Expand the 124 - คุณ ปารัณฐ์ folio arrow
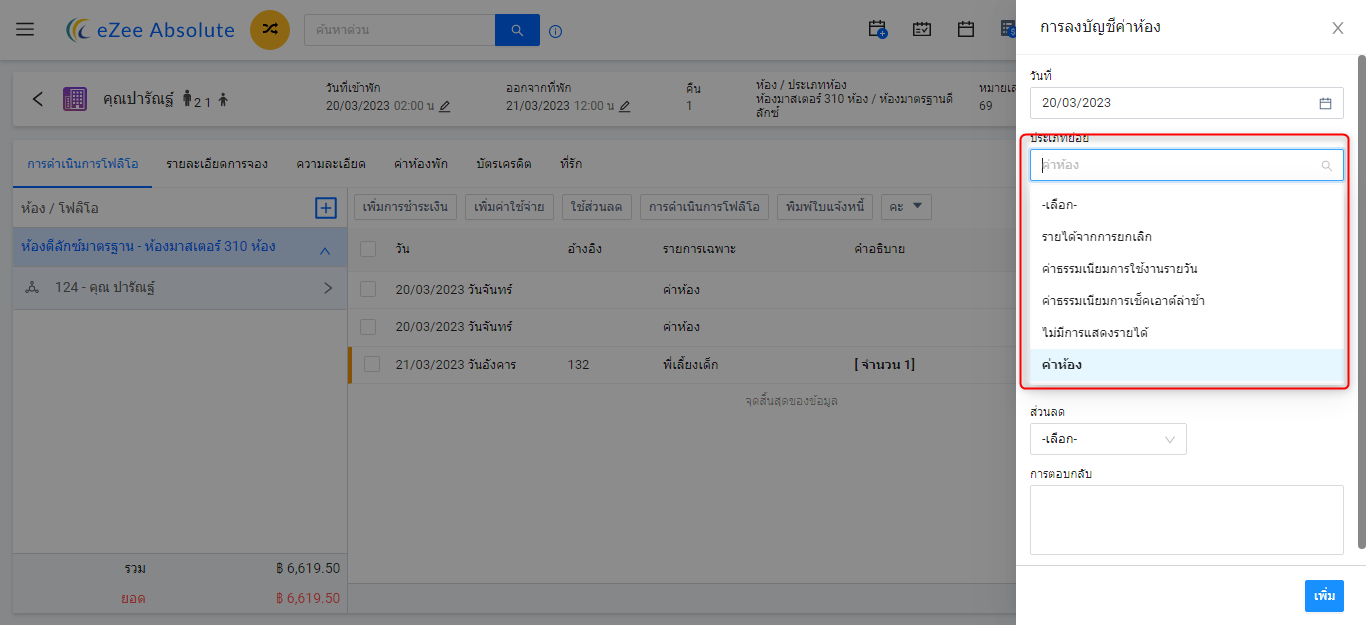 tap(328, 288)
